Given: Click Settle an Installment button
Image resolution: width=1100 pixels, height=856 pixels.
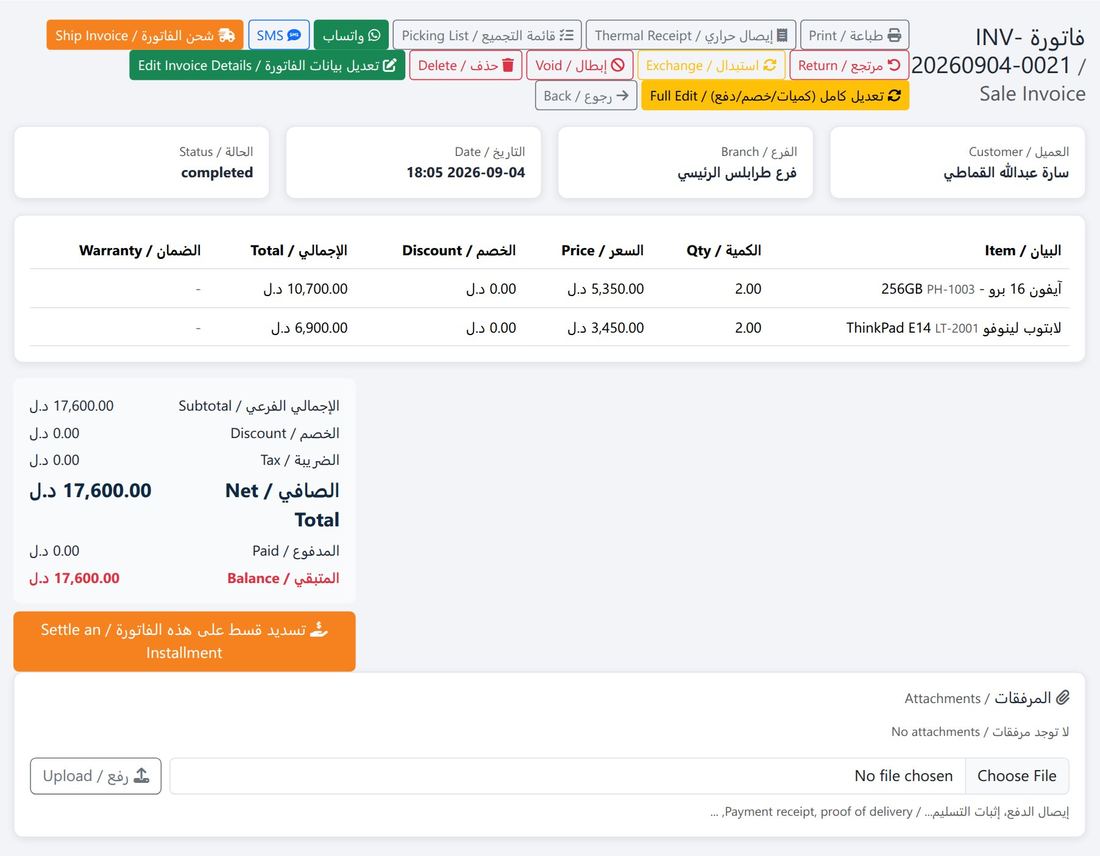Looking at the screenshot, I should (x=185, y=641).
